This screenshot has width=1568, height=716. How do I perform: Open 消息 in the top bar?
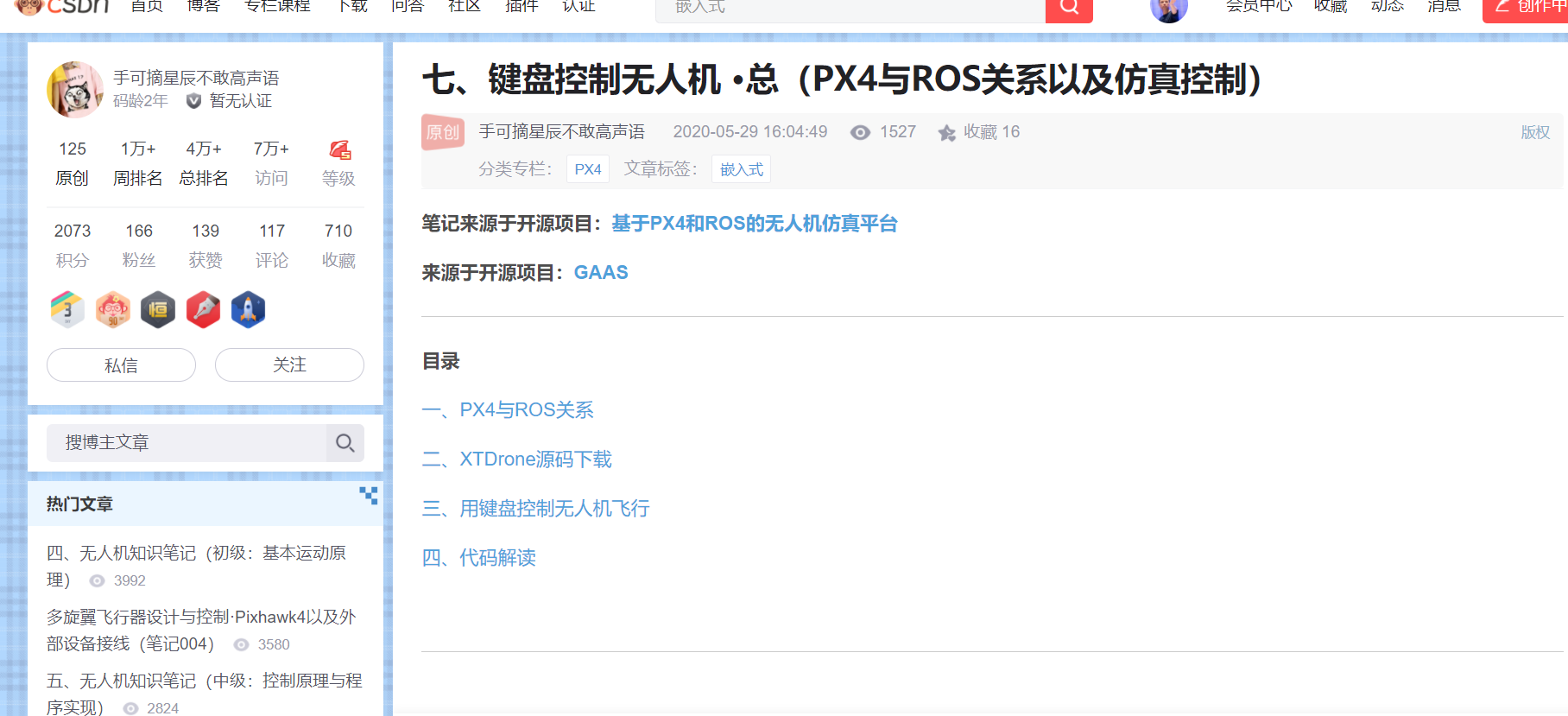pyautogui.click(x=1445, y=7)
